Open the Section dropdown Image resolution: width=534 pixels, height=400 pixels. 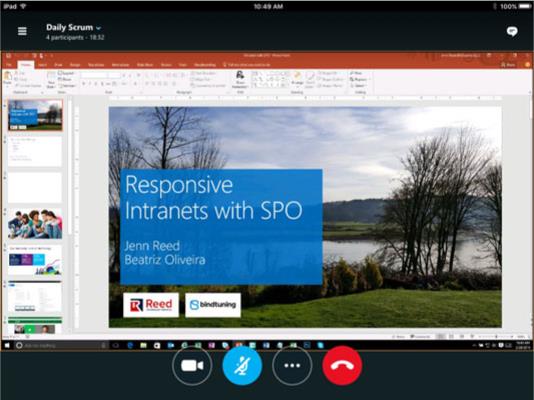67,85
